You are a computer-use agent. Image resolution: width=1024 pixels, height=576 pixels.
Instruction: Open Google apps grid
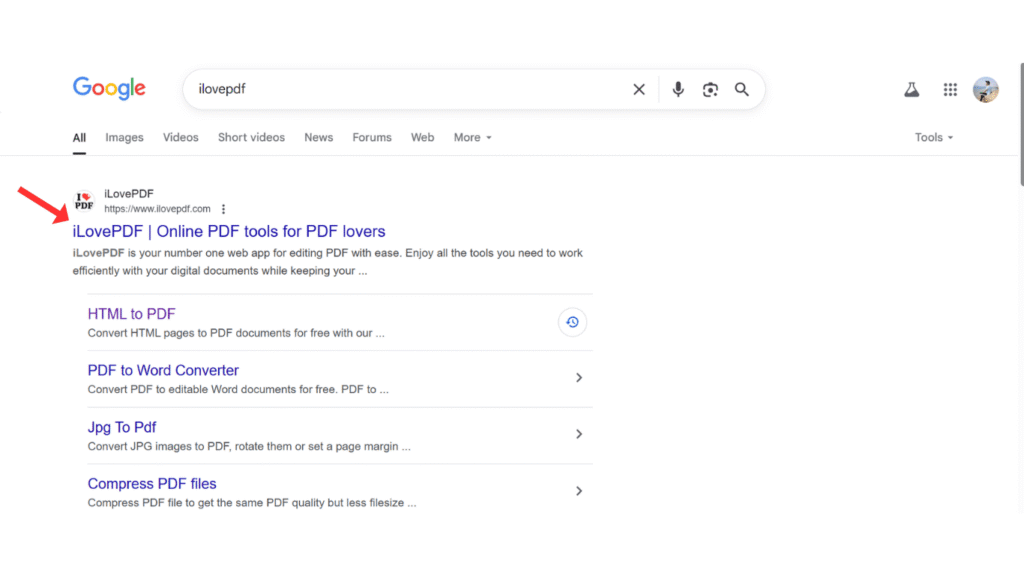[x=950, y=89]
